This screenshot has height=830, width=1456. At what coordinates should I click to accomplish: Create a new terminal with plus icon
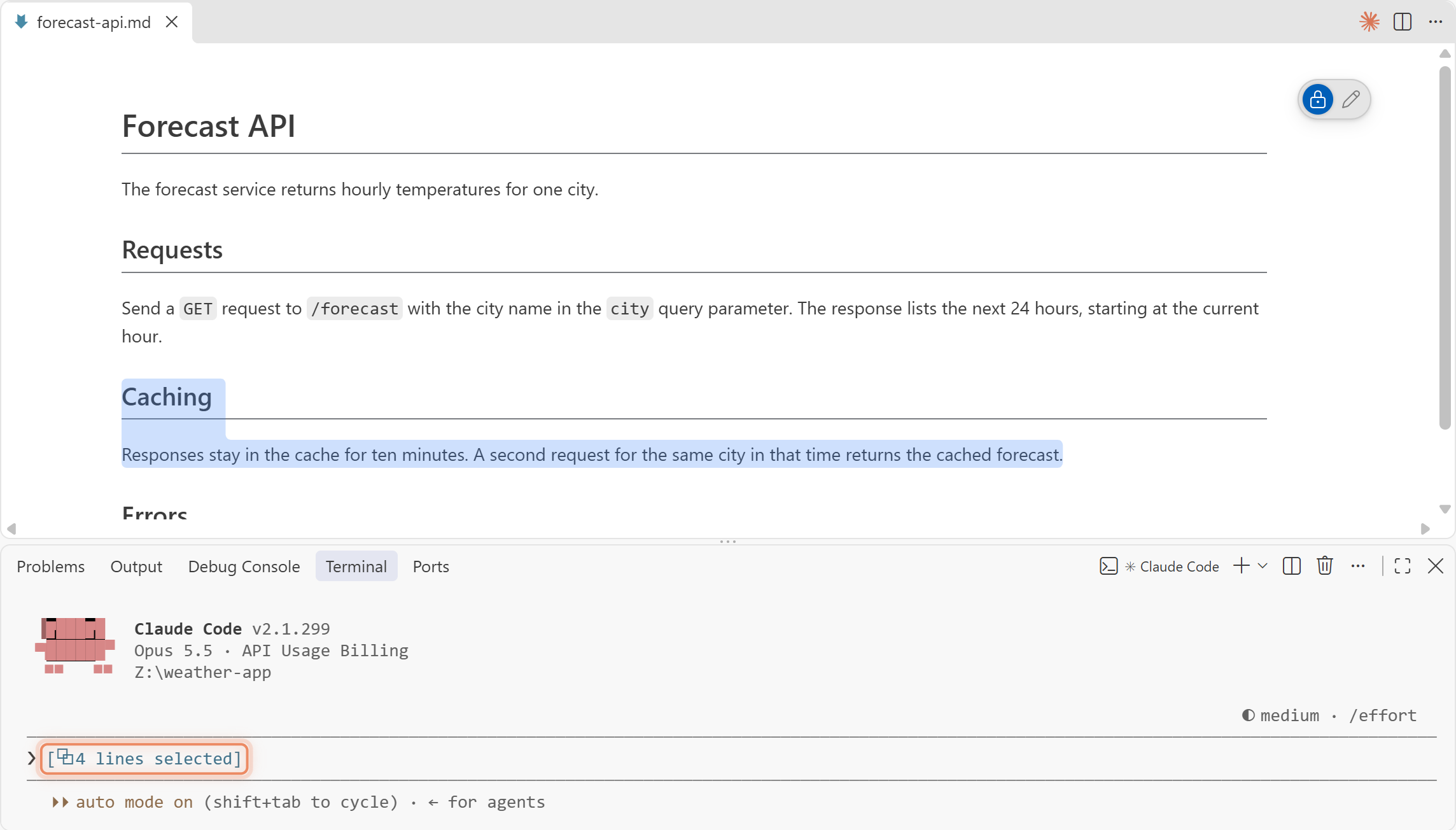click(1242, 566)
